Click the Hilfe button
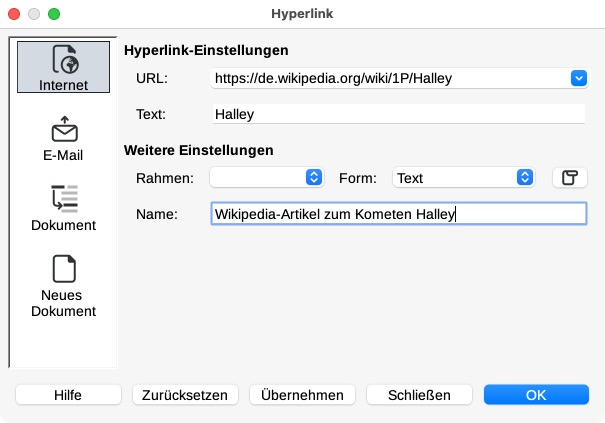Screen dimensions: 605x423 pyautogui.click(x=68, y=395)
